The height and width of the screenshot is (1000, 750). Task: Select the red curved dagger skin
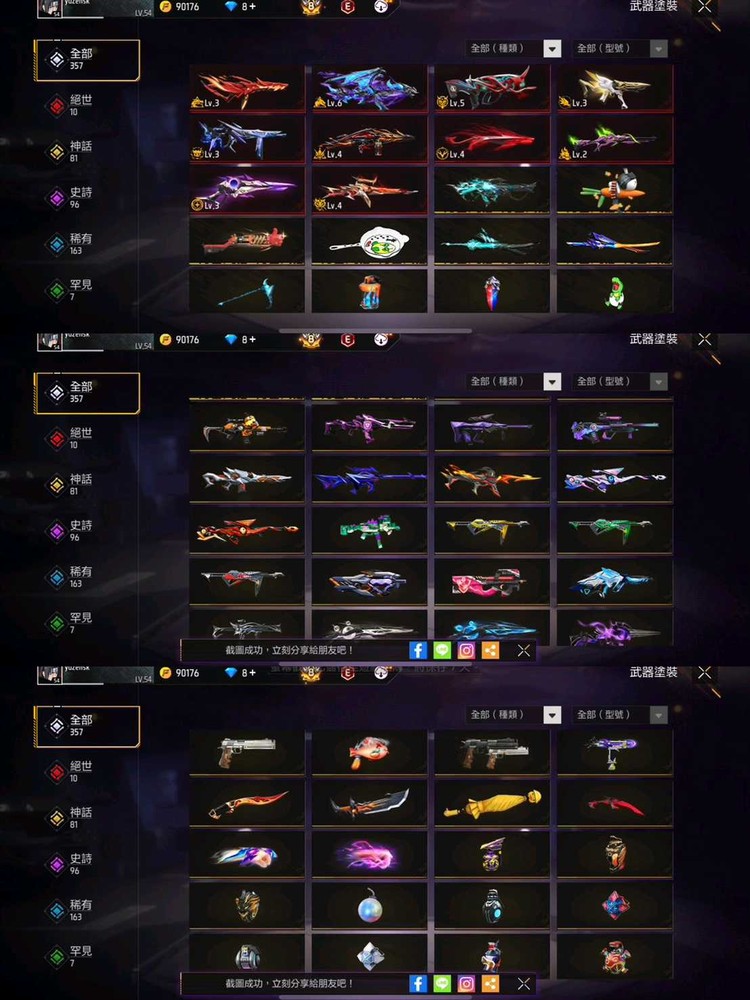615,804
